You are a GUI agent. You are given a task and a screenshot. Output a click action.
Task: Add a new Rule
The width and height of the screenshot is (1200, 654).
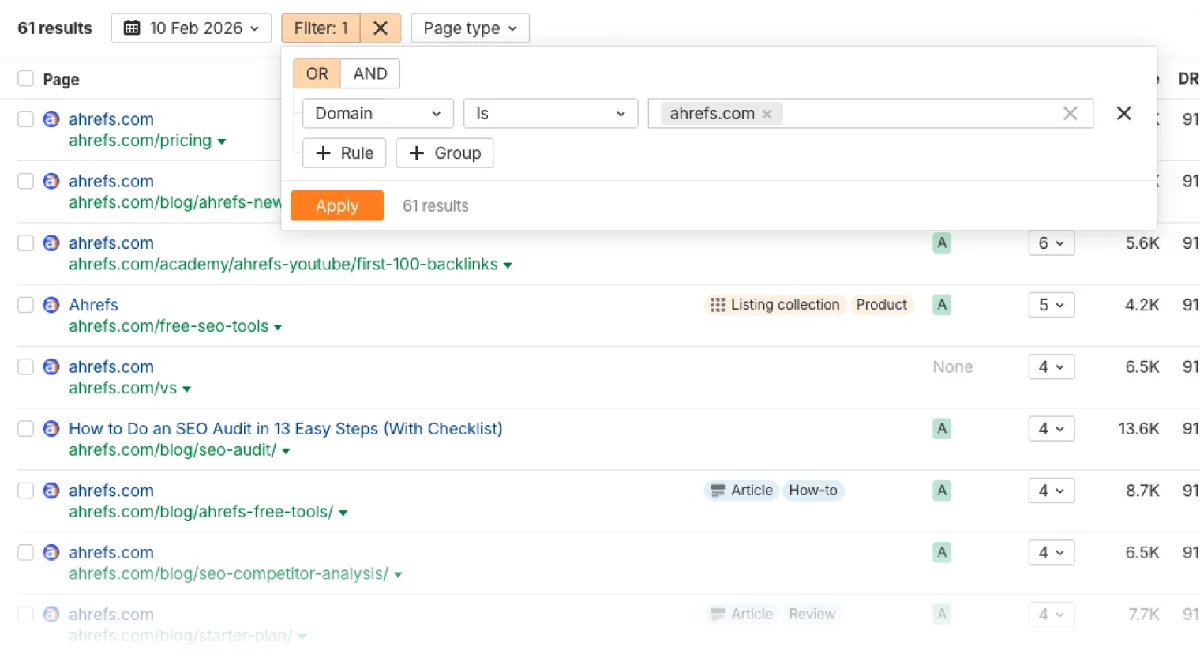(x=344, y=153)
